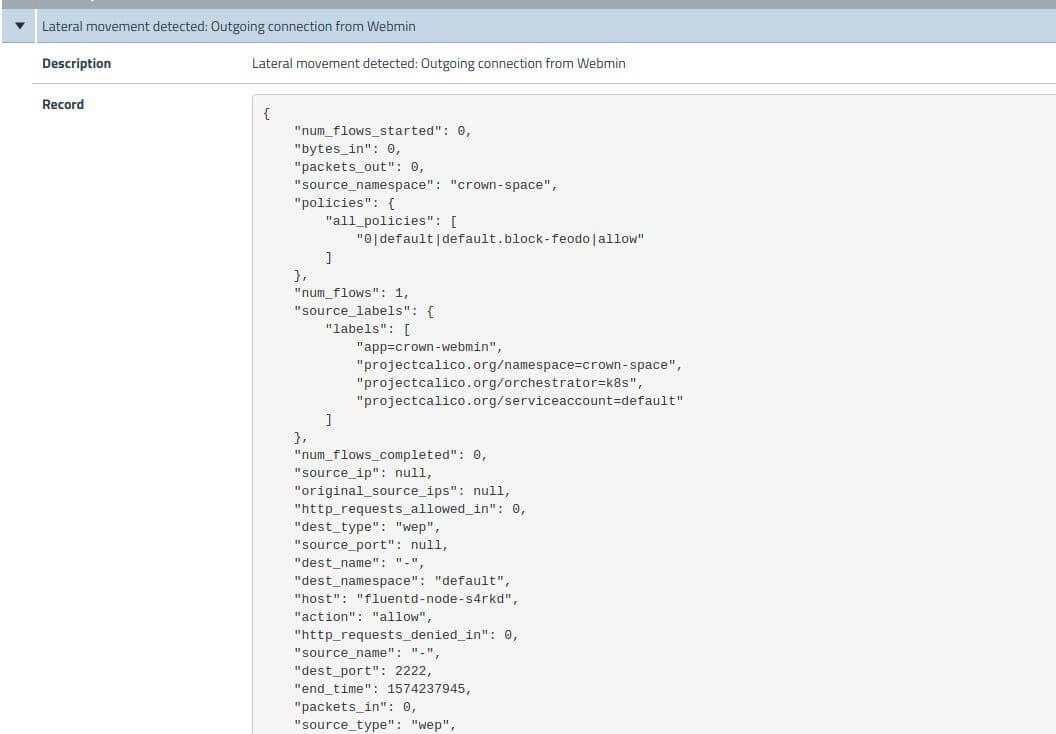Click the "http_requests_allowed_in": 0 line

(410, 509)
